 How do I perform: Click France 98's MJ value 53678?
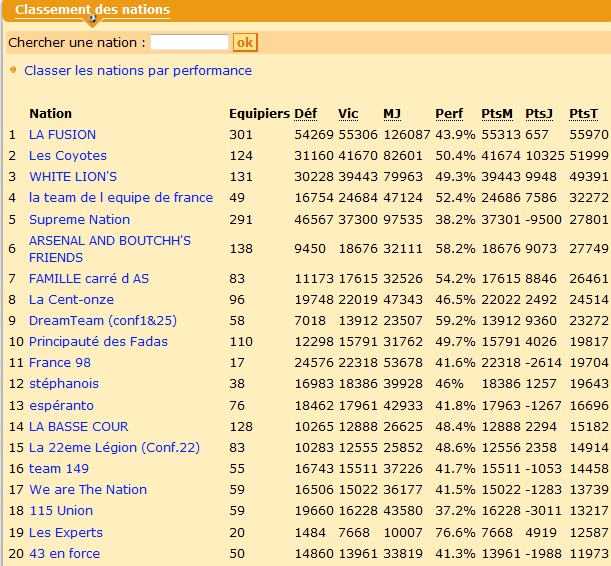tap(403, 363)
